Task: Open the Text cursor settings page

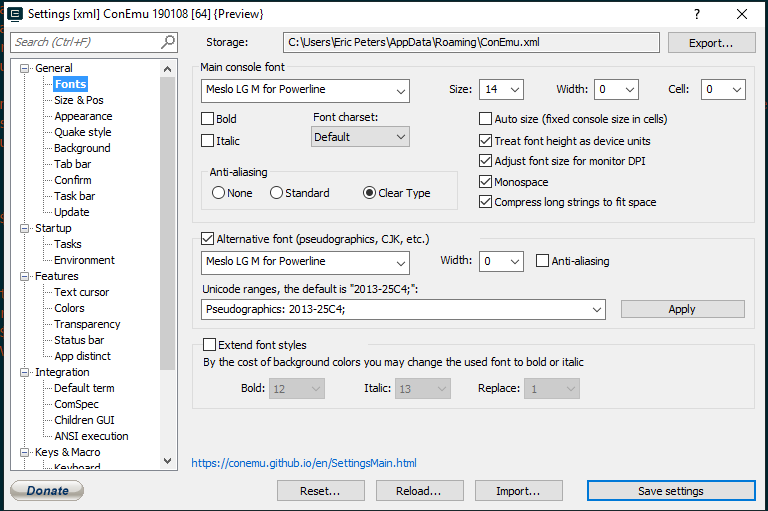Action: tap(81, 292)
